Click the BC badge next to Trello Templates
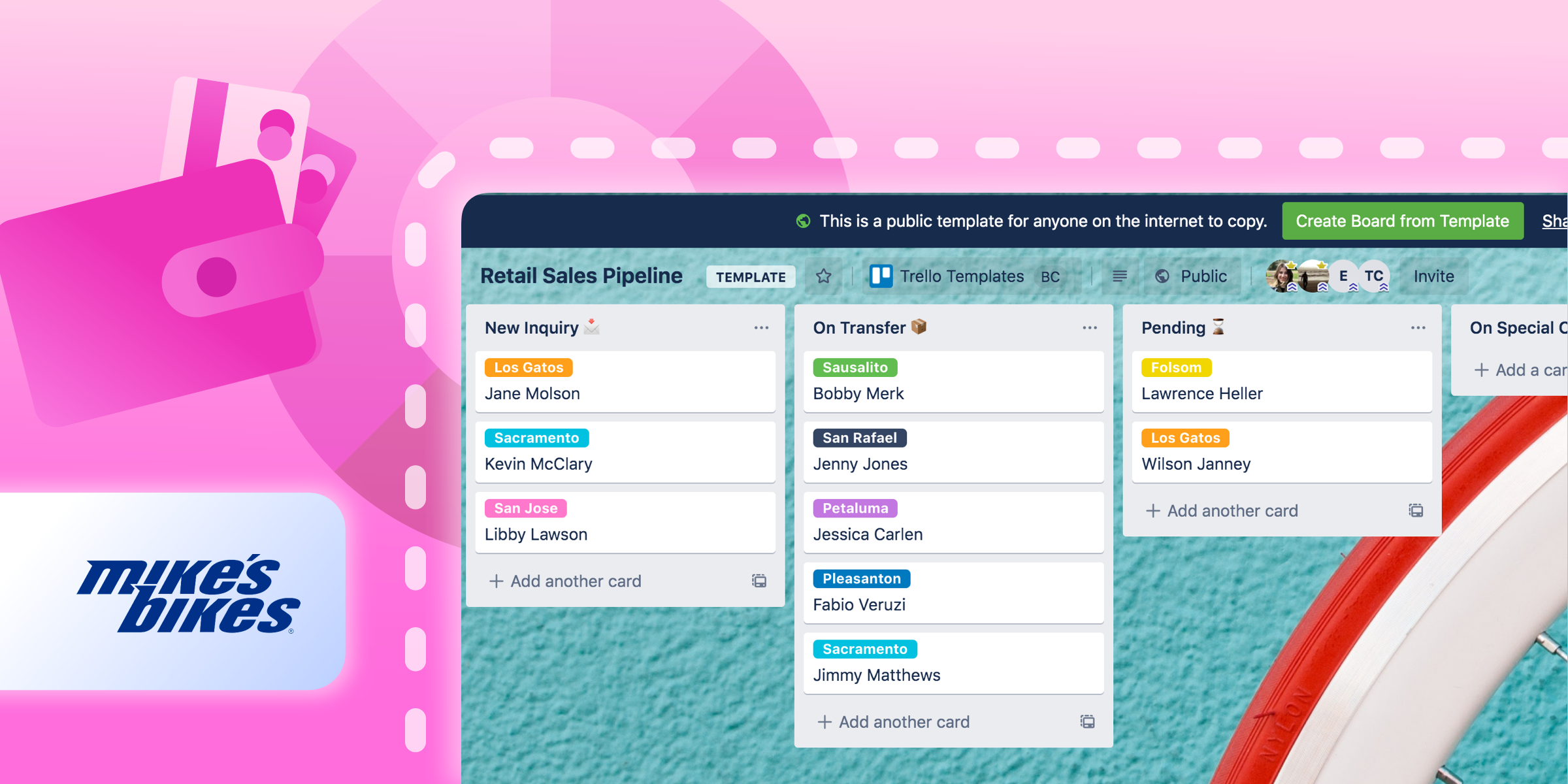 (1050, 277)
